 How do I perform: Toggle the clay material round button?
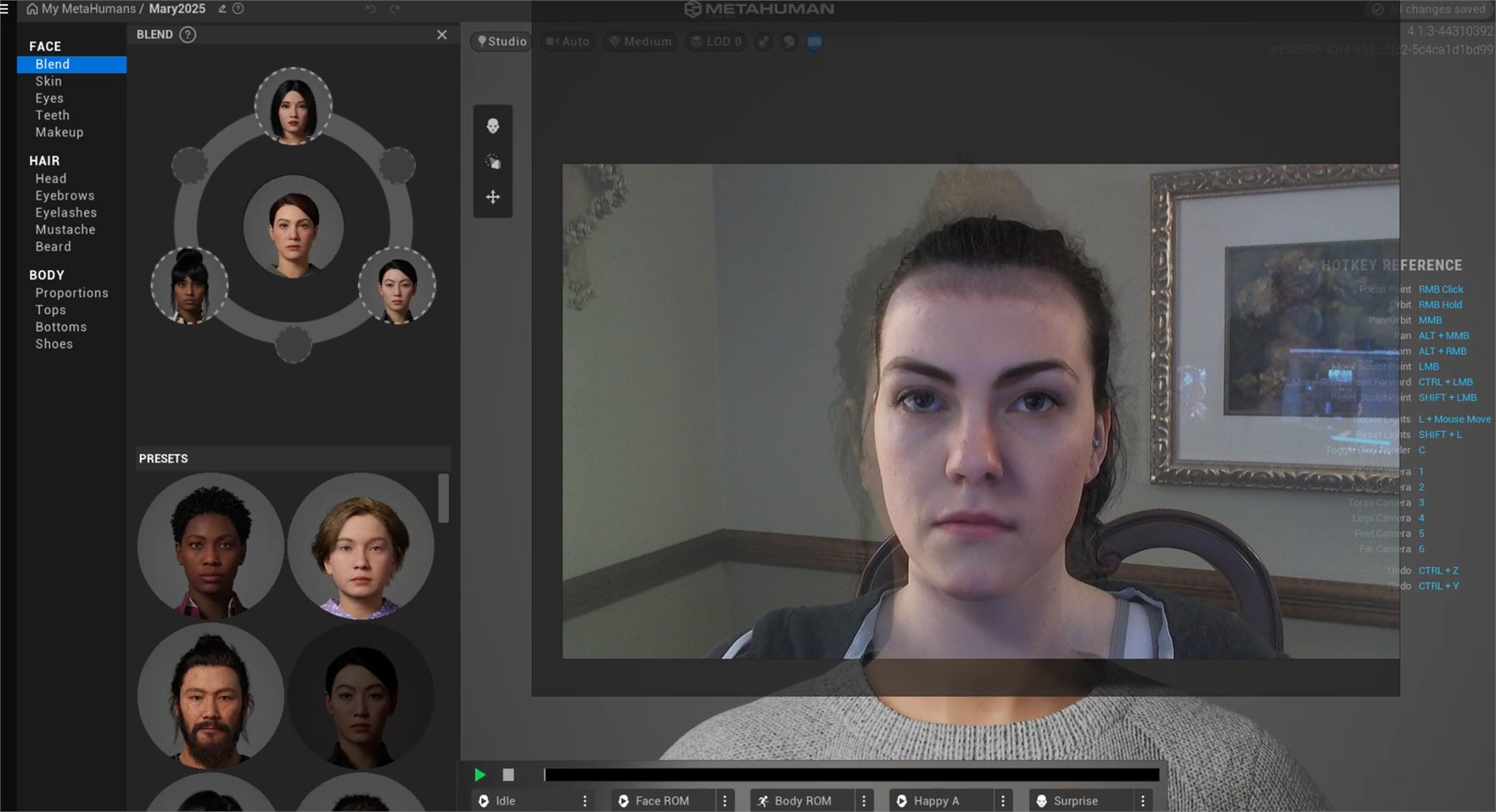pos(763,42)
